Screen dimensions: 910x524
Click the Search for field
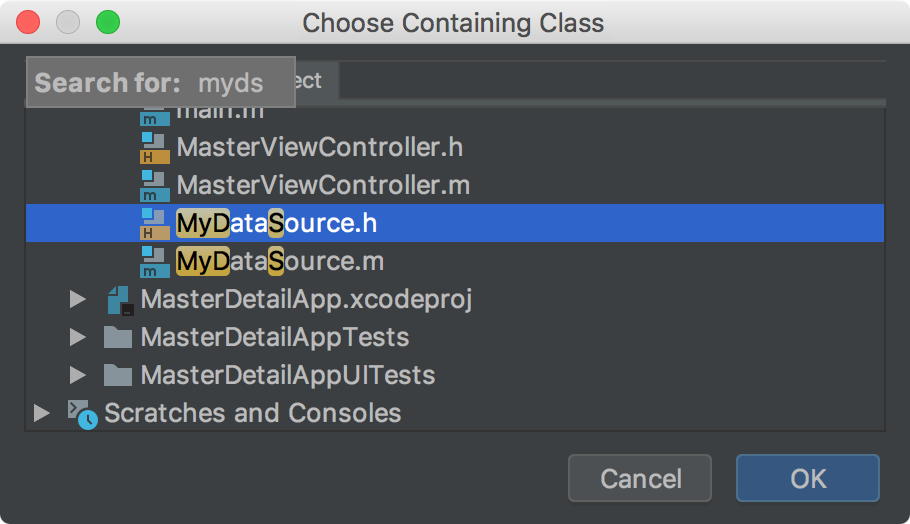click(161, 82)
